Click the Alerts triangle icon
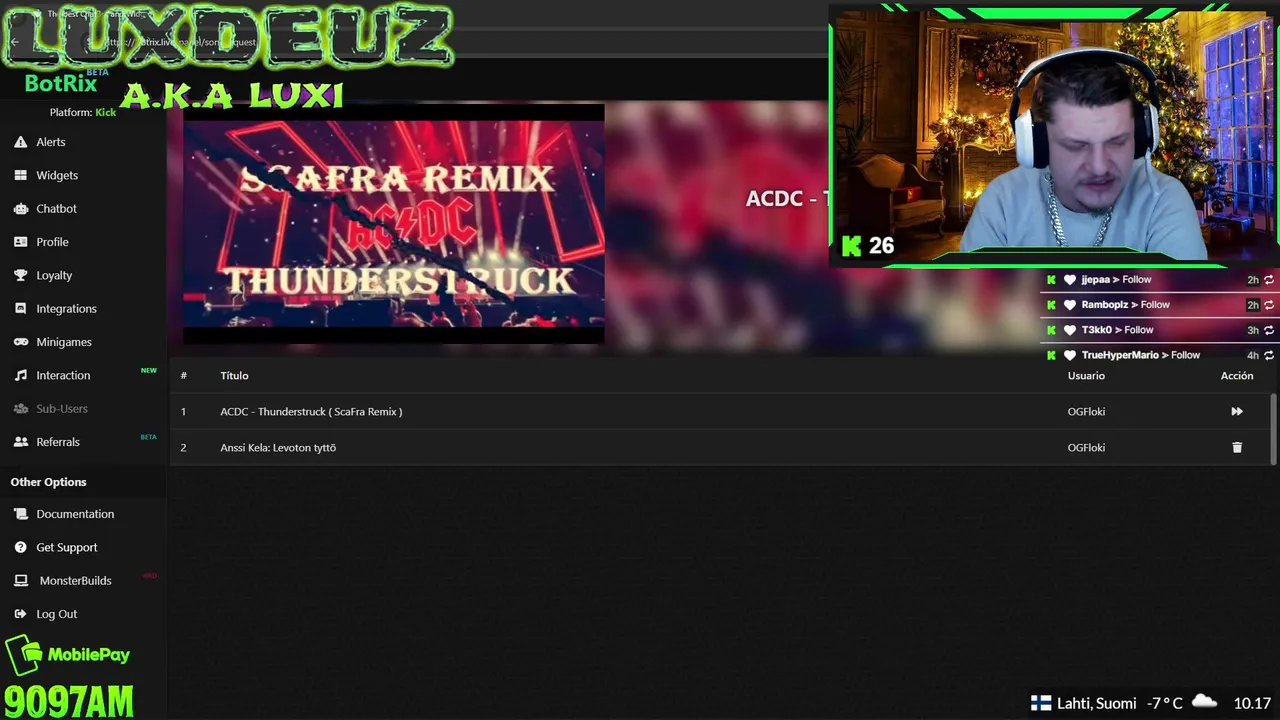The width and height of the screenshot is (1280, 720). [20, 142]
